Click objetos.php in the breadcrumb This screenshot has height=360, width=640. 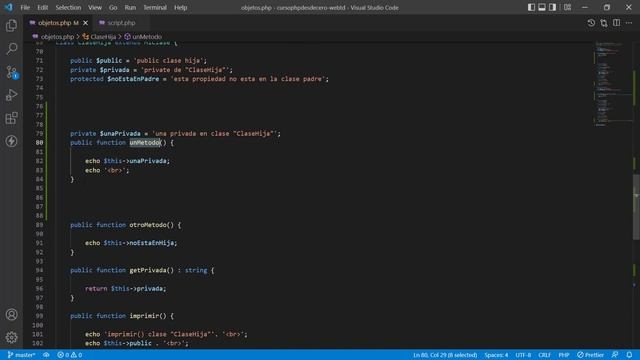pos(57,37)
